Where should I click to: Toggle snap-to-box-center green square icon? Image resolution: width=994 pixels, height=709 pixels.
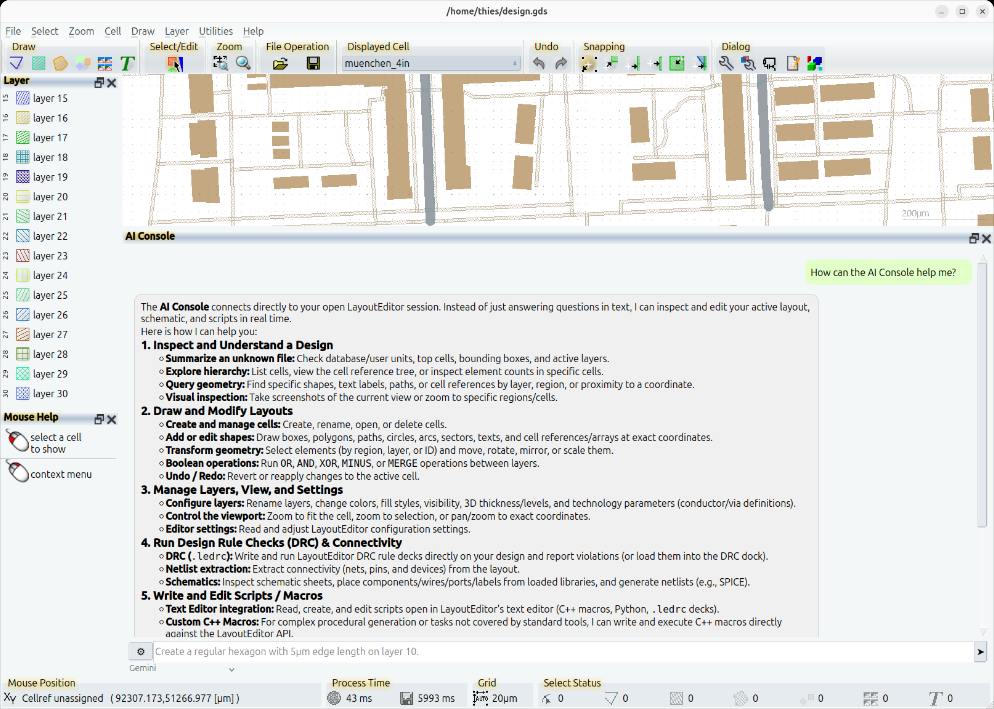point(677,63)
